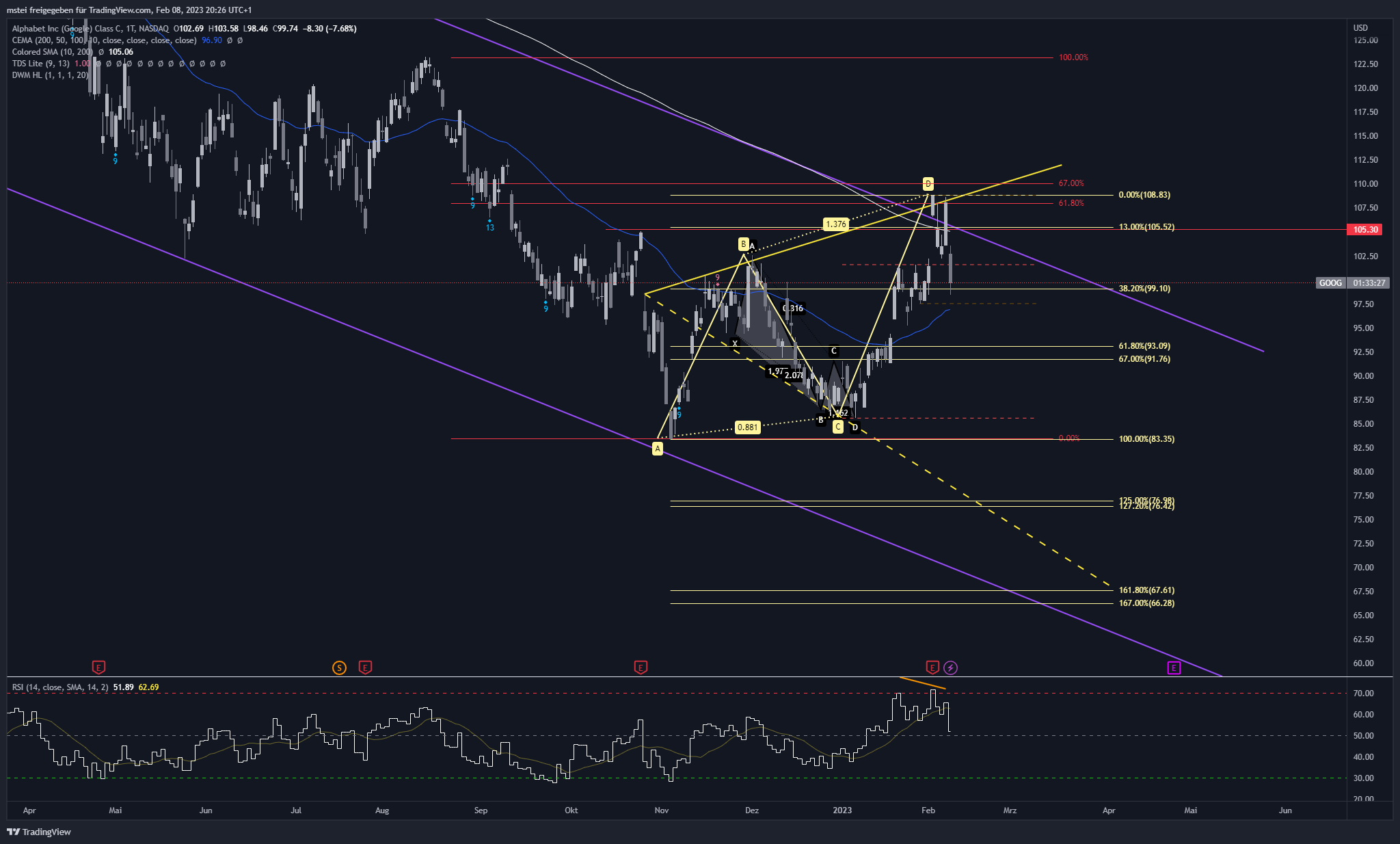Click the purple lightning event icon
Screen dimensions: 1400x844
(950, 668)
